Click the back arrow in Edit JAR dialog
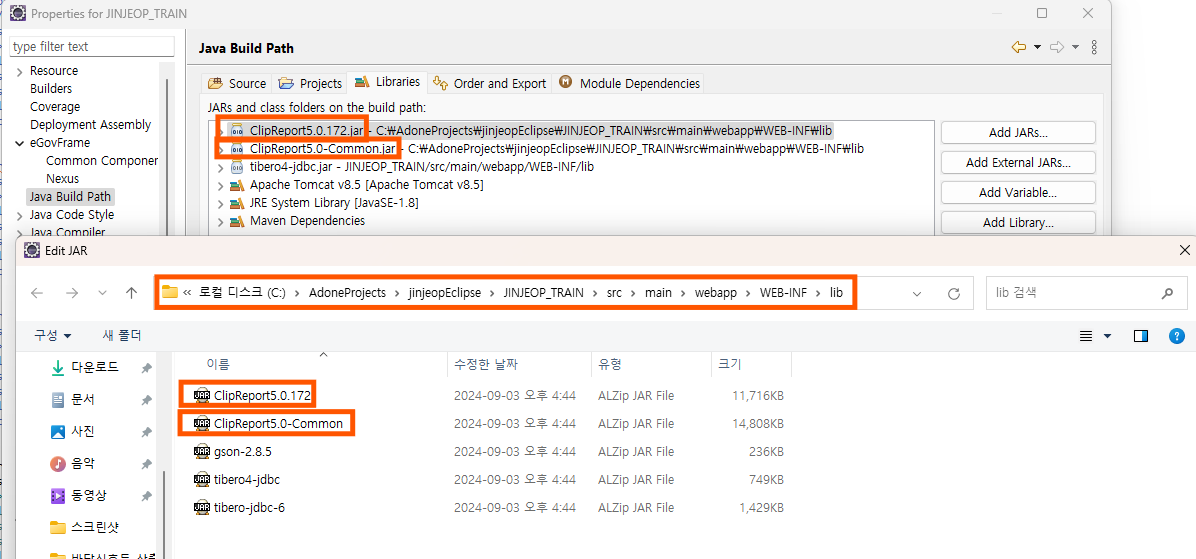The image size is (1196, 559). point(37,293)
